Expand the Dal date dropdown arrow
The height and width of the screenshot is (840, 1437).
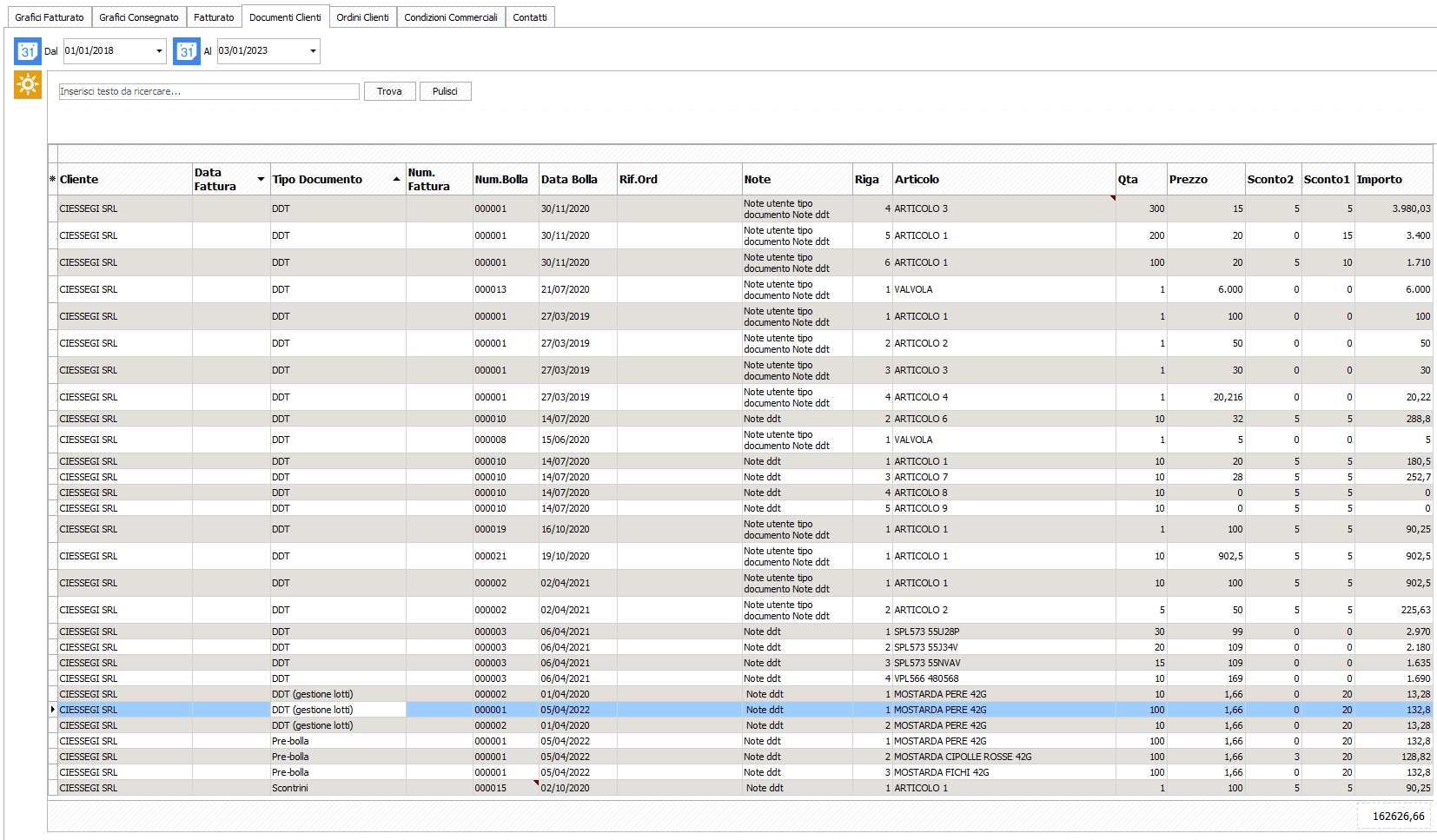coord(159,51)
